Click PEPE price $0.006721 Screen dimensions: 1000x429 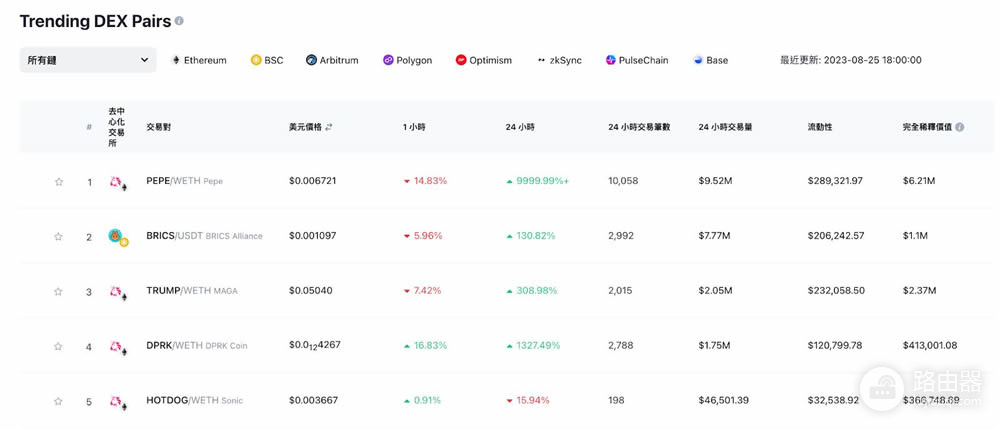pyautogui.click(x=312, y=181)
